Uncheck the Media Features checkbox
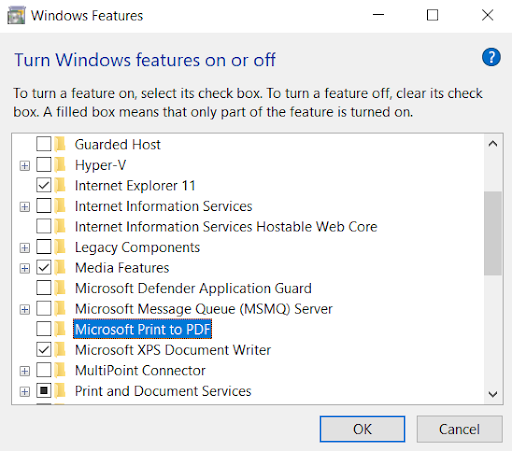The image size is (512, 451). [x=44, y=267]
